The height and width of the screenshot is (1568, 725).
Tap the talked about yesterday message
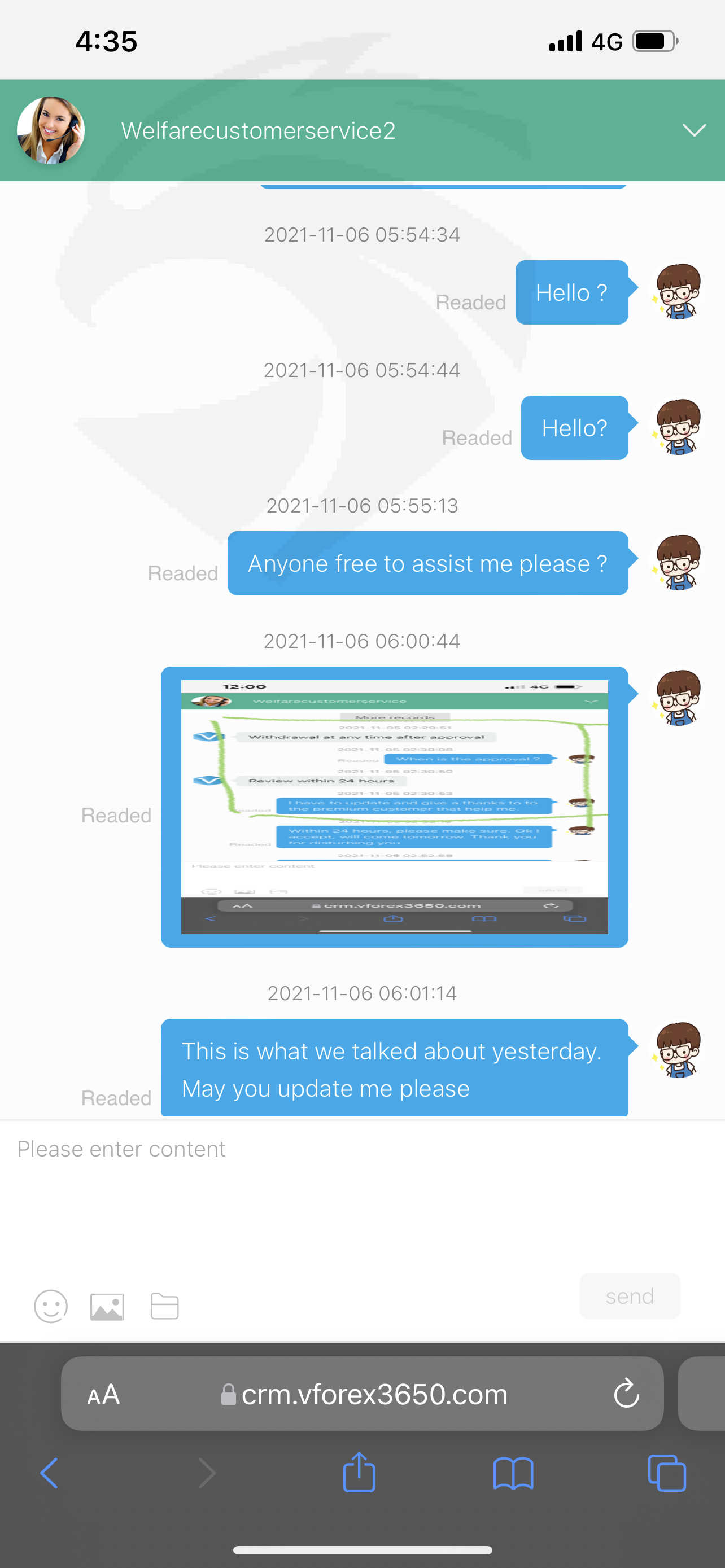(395, 1068)
